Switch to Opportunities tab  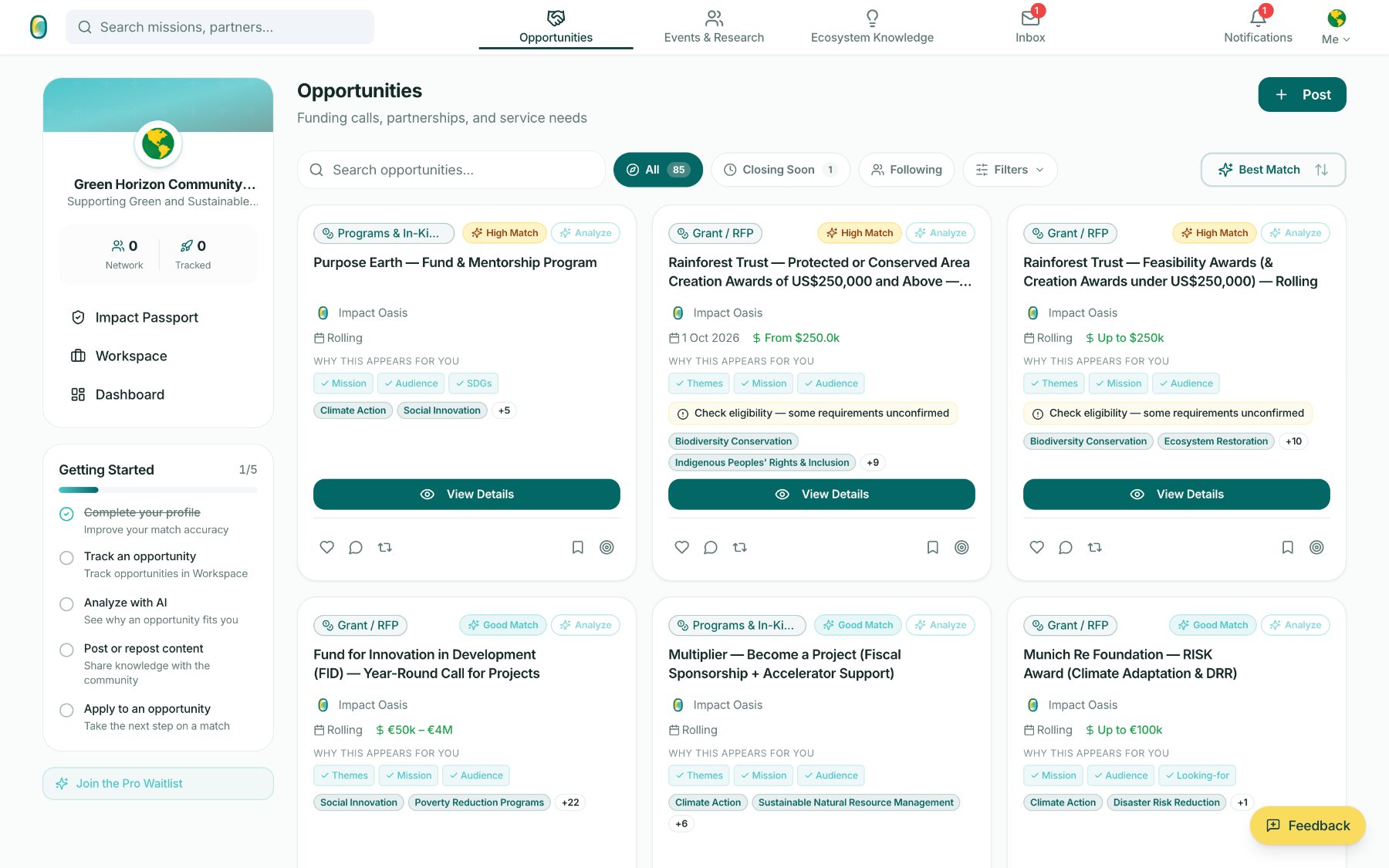(x=556, y=27)
